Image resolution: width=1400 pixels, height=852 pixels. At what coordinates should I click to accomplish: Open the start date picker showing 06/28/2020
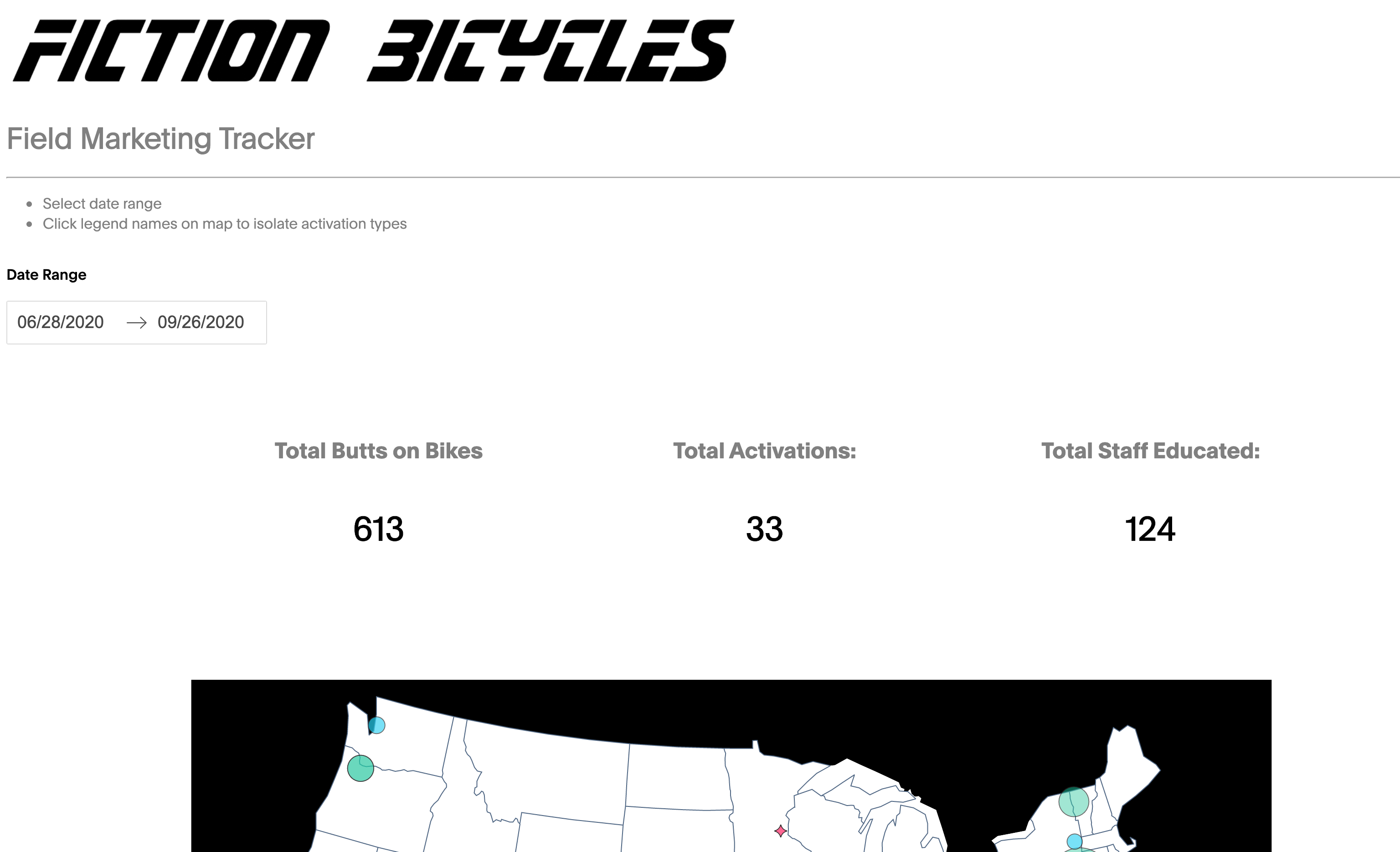pos(61,323)
